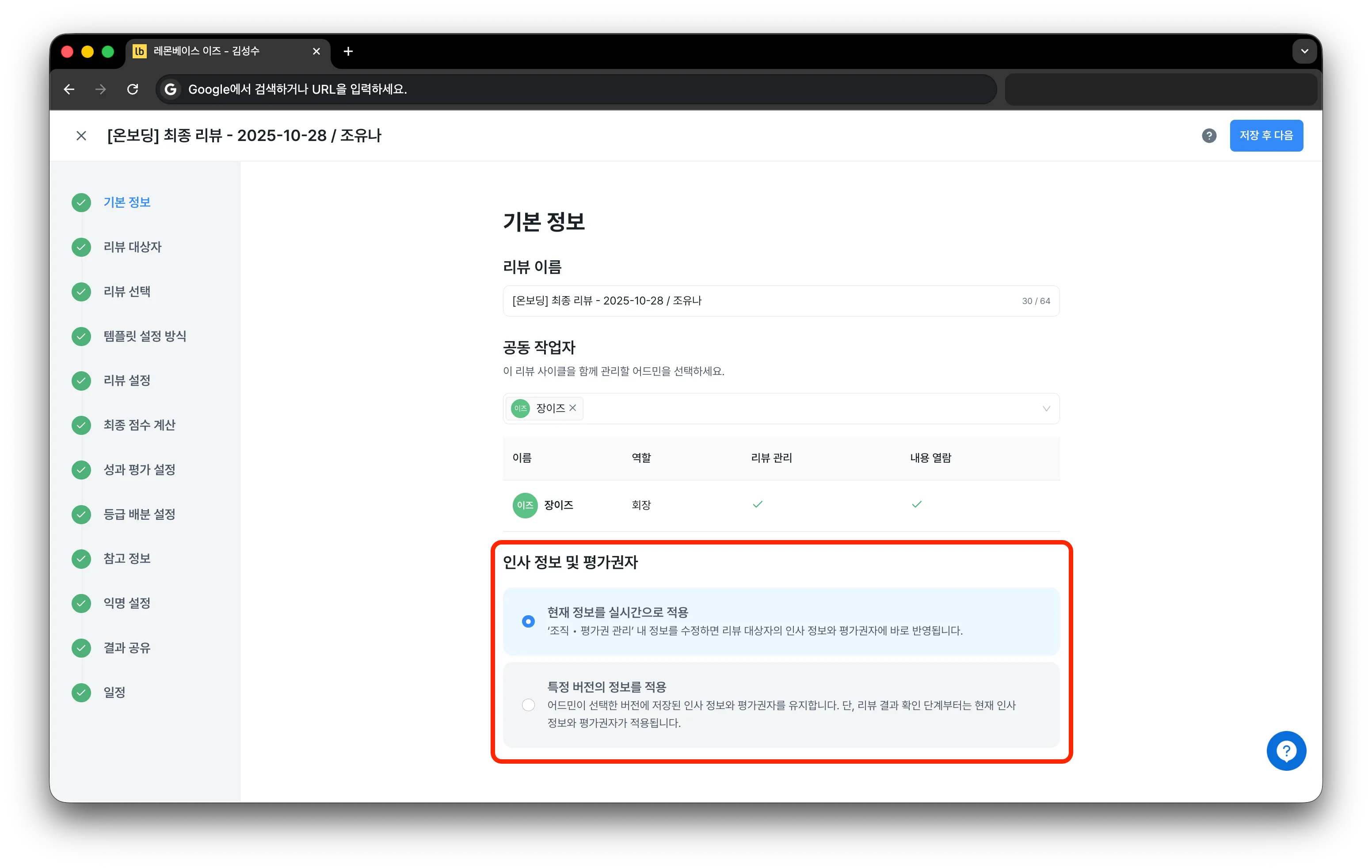This screenshot has width=1372, height=868.
Task: Open the 등급 배분 설정 step
Action: [x=140, y=514]
